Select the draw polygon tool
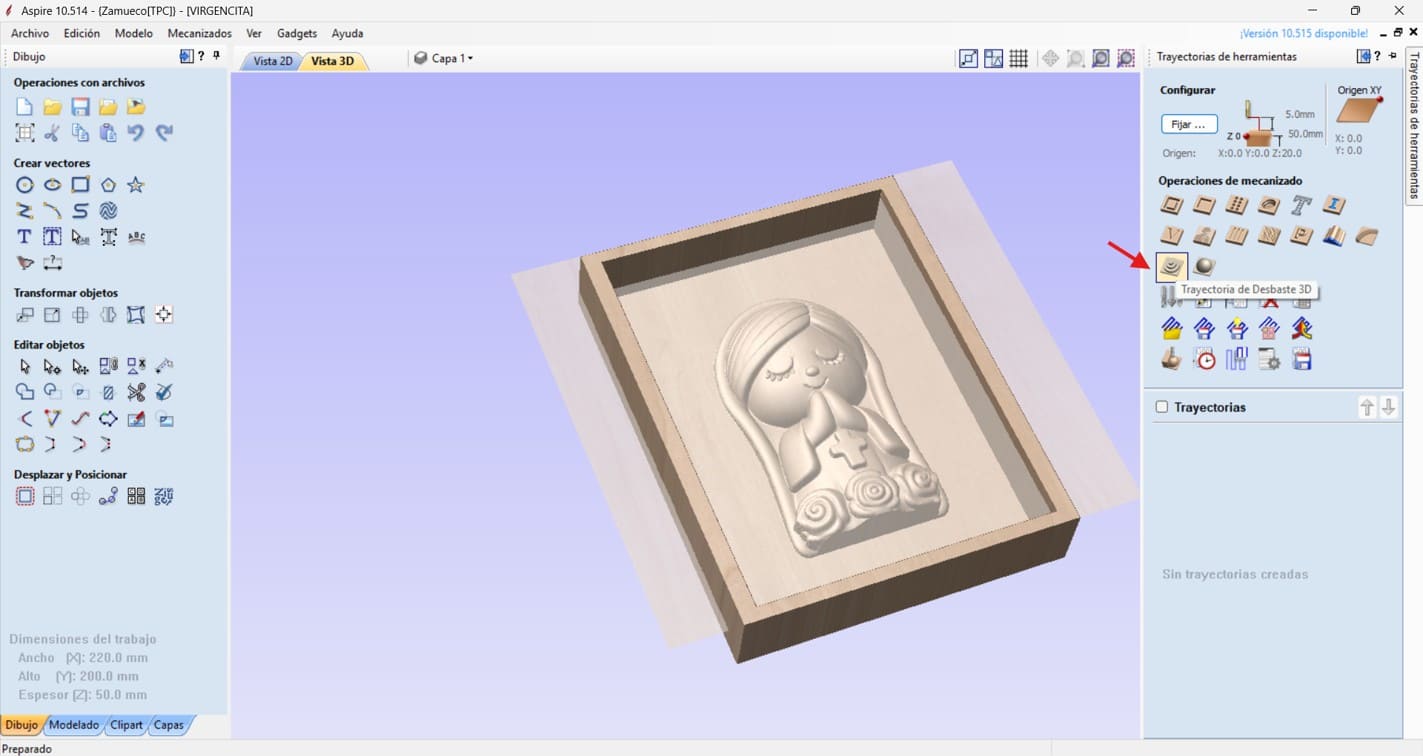This screenshot has width=1423, height=756. coord(108,185)
